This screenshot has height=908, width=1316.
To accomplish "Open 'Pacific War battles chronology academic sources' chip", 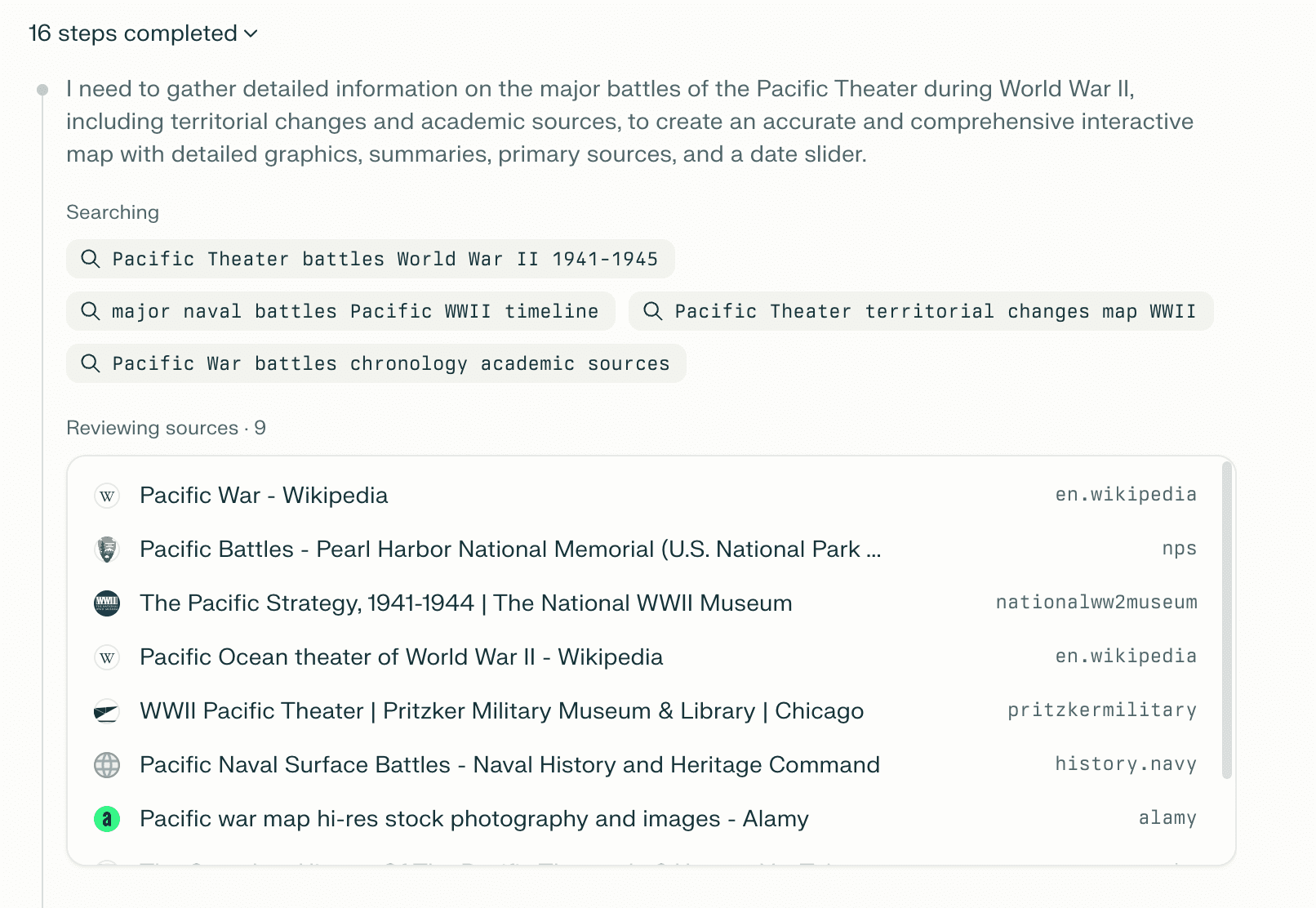I will (376, 363).
